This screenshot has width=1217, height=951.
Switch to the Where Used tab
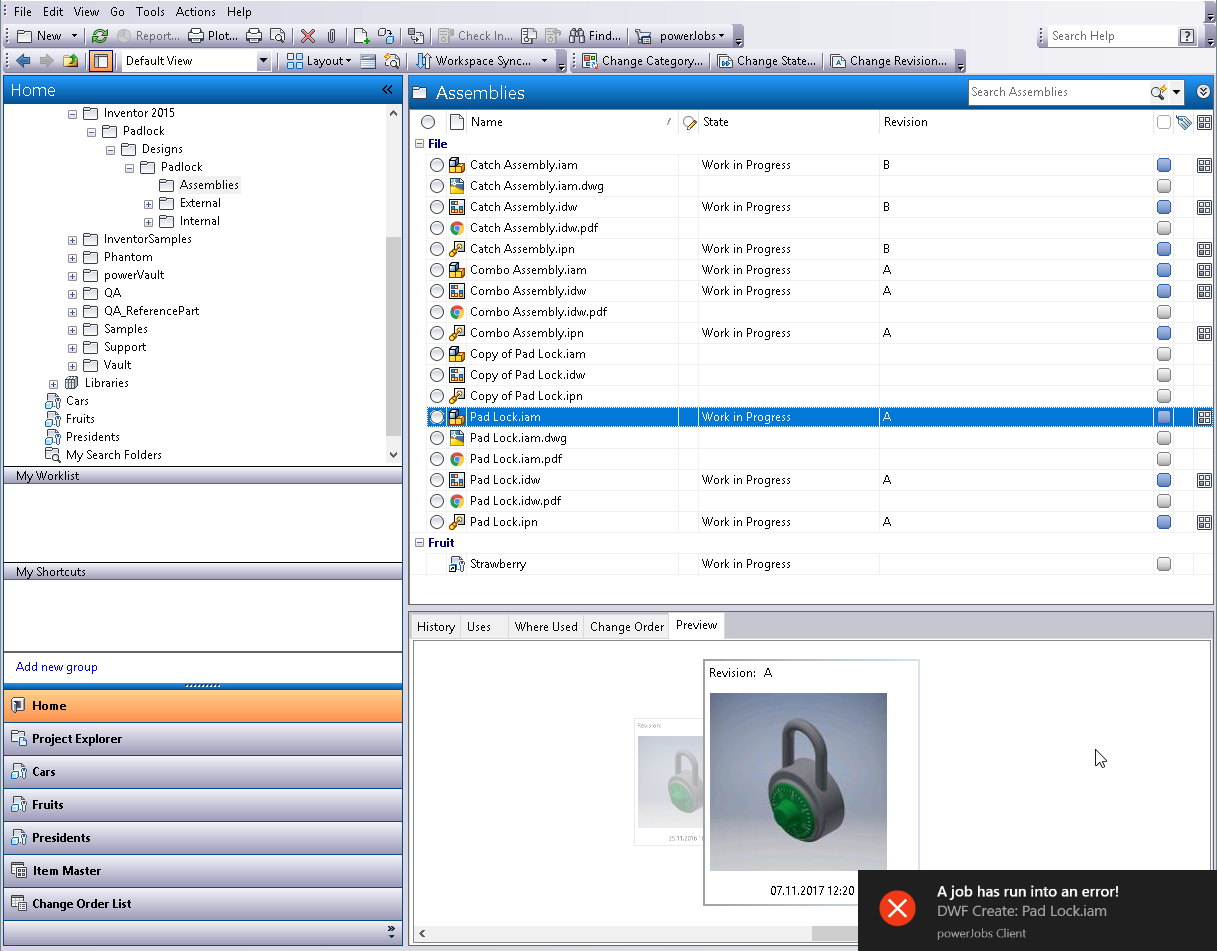tap(545, 627)
